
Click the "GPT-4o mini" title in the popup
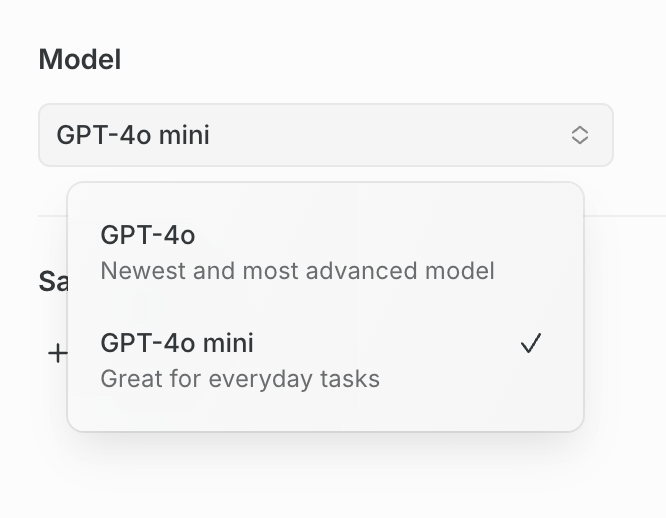coord(177,343)
